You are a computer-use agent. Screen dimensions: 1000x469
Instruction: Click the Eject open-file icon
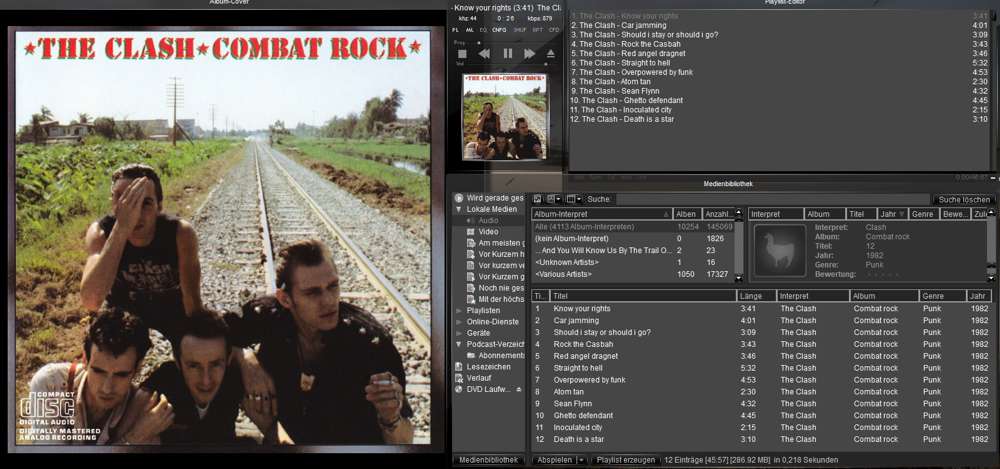coord(551,53)
